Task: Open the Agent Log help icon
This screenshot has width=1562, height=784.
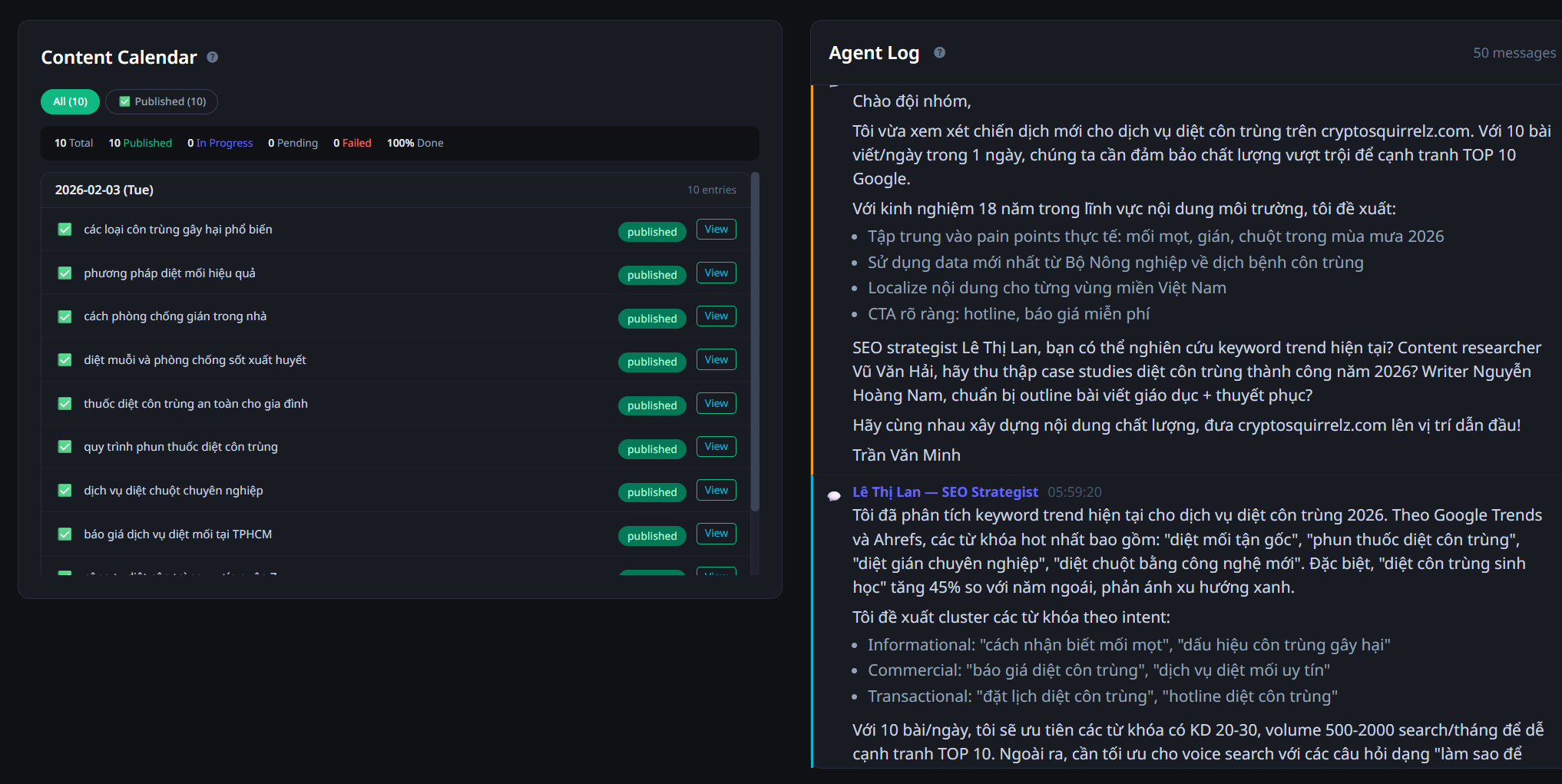Action: [938, 52]
